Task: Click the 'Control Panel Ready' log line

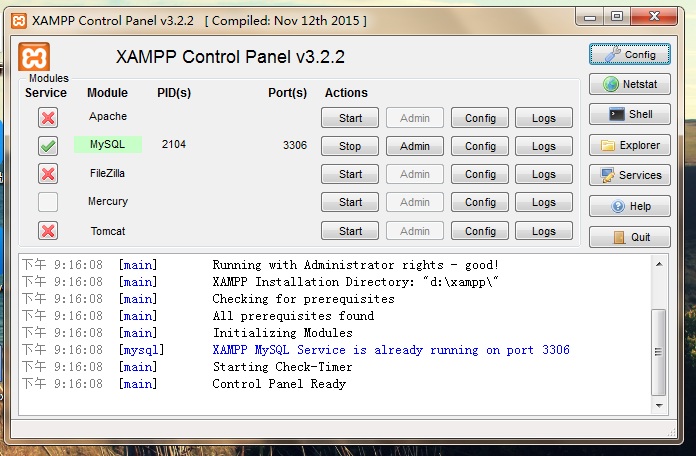Action: (279, 384)
